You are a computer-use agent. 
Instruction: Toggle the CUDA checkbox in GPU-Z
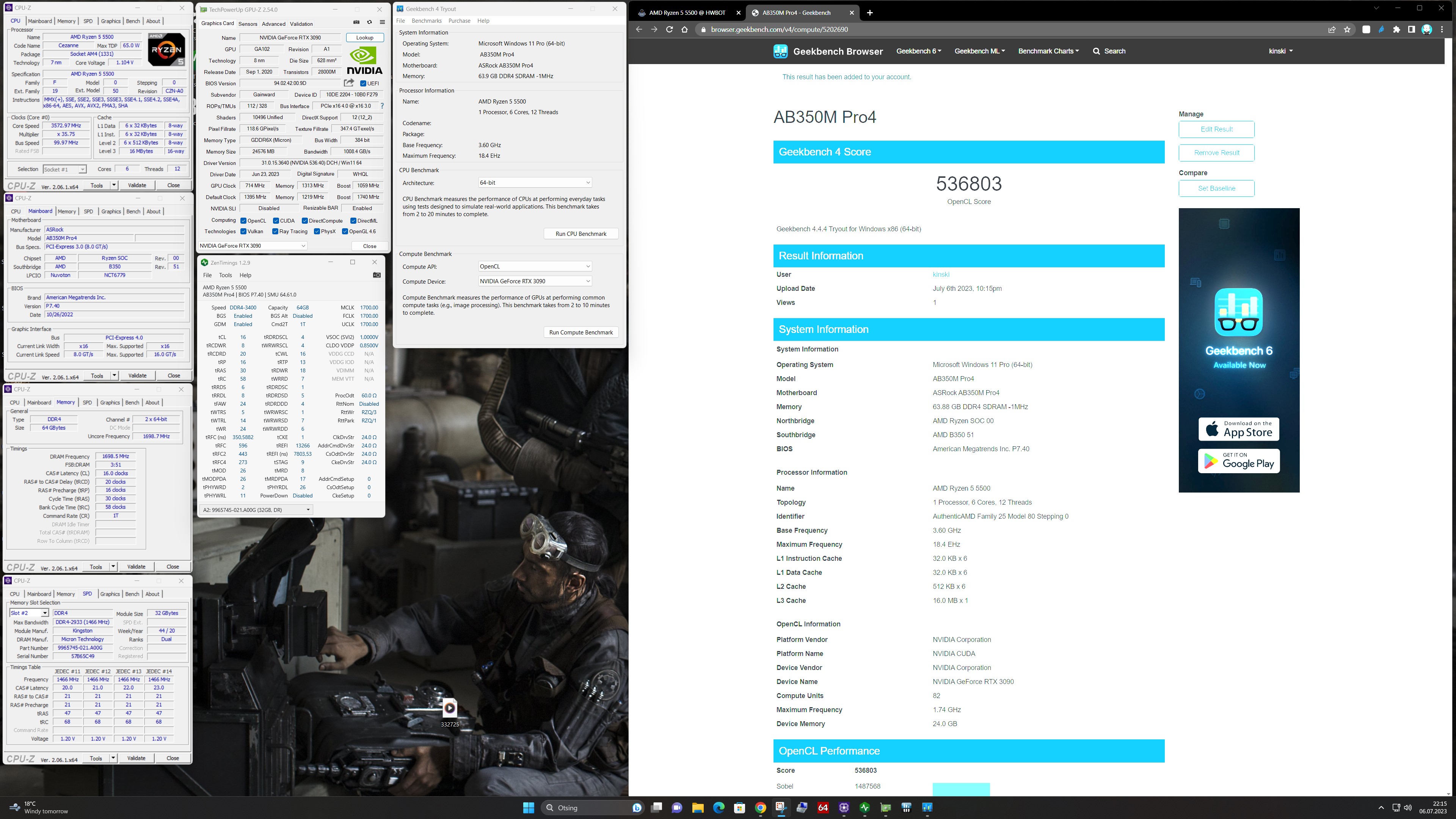(276, 220)
